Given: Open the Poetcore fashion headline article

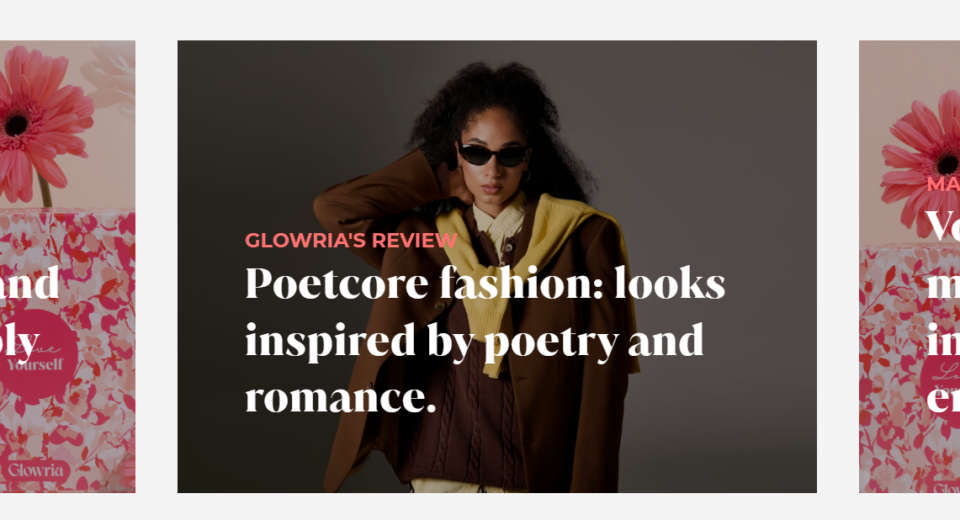Looking at the screenshot, I should pos(485,340).
